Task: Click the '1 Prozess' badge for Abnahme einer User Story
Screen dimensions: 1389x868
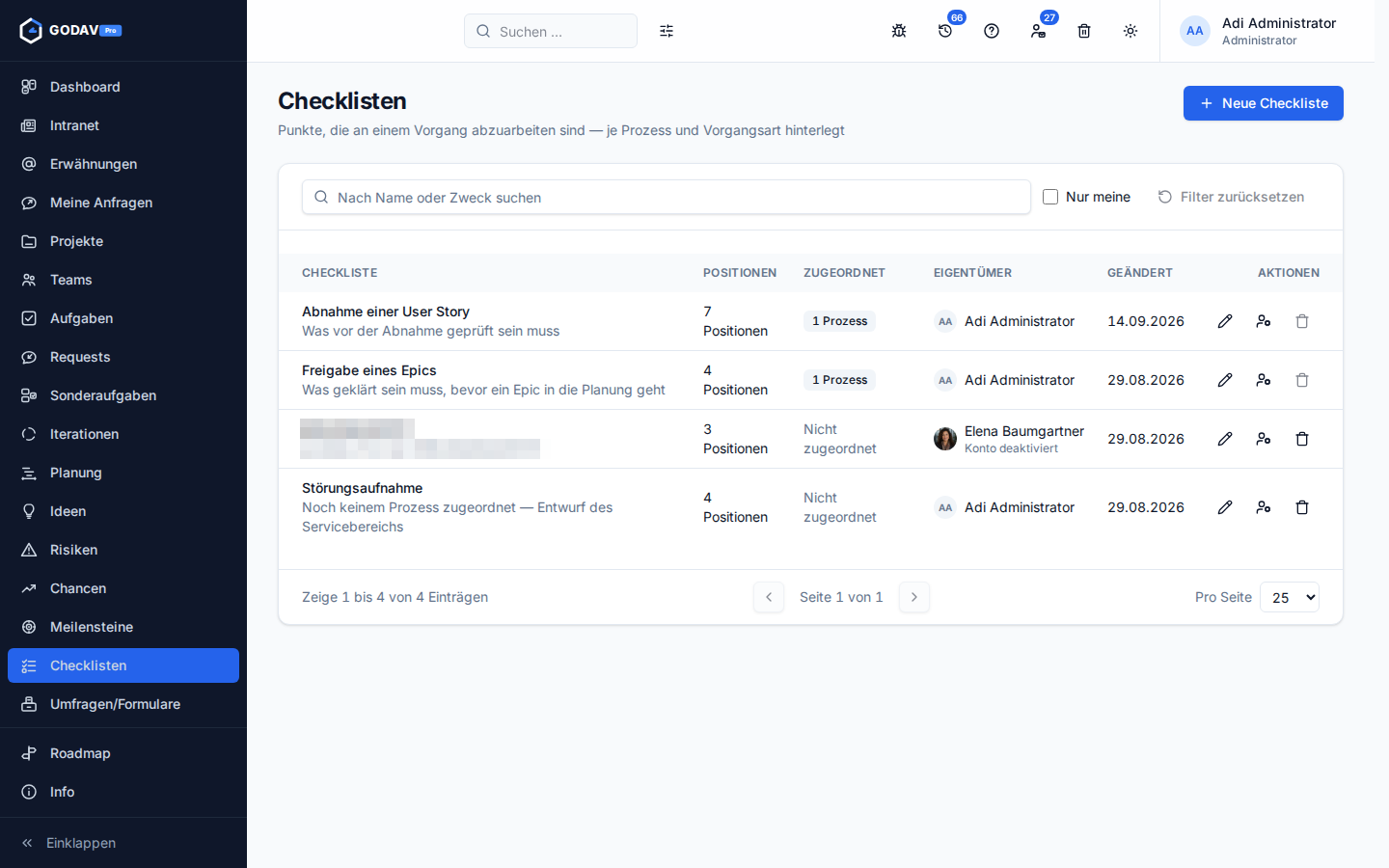Action: coord(839,321)
